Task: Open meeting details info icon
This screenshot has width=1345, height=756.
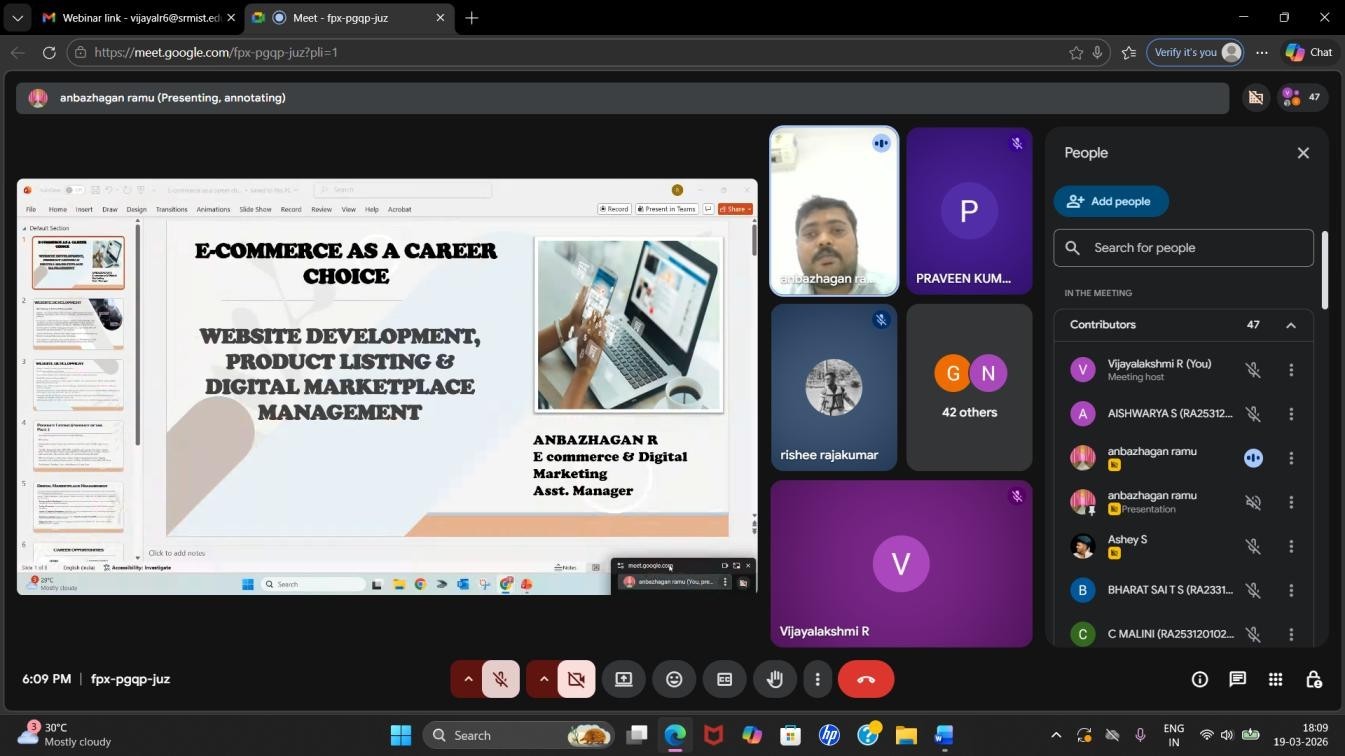Action: click(x=1200, y=679)
